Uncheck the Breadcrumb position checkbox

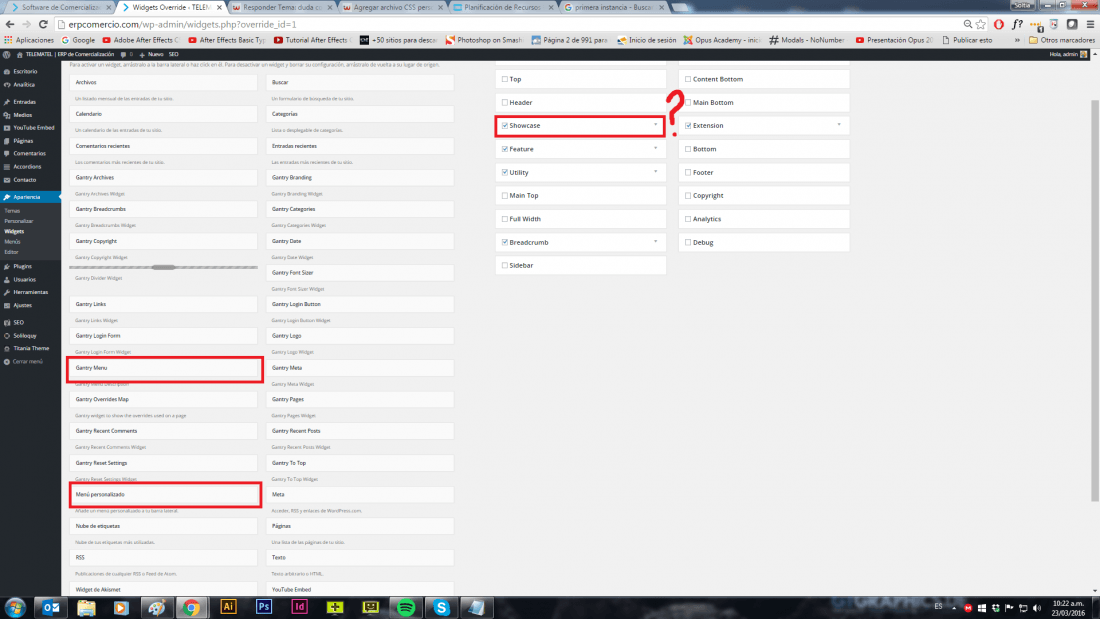[504, 242]
